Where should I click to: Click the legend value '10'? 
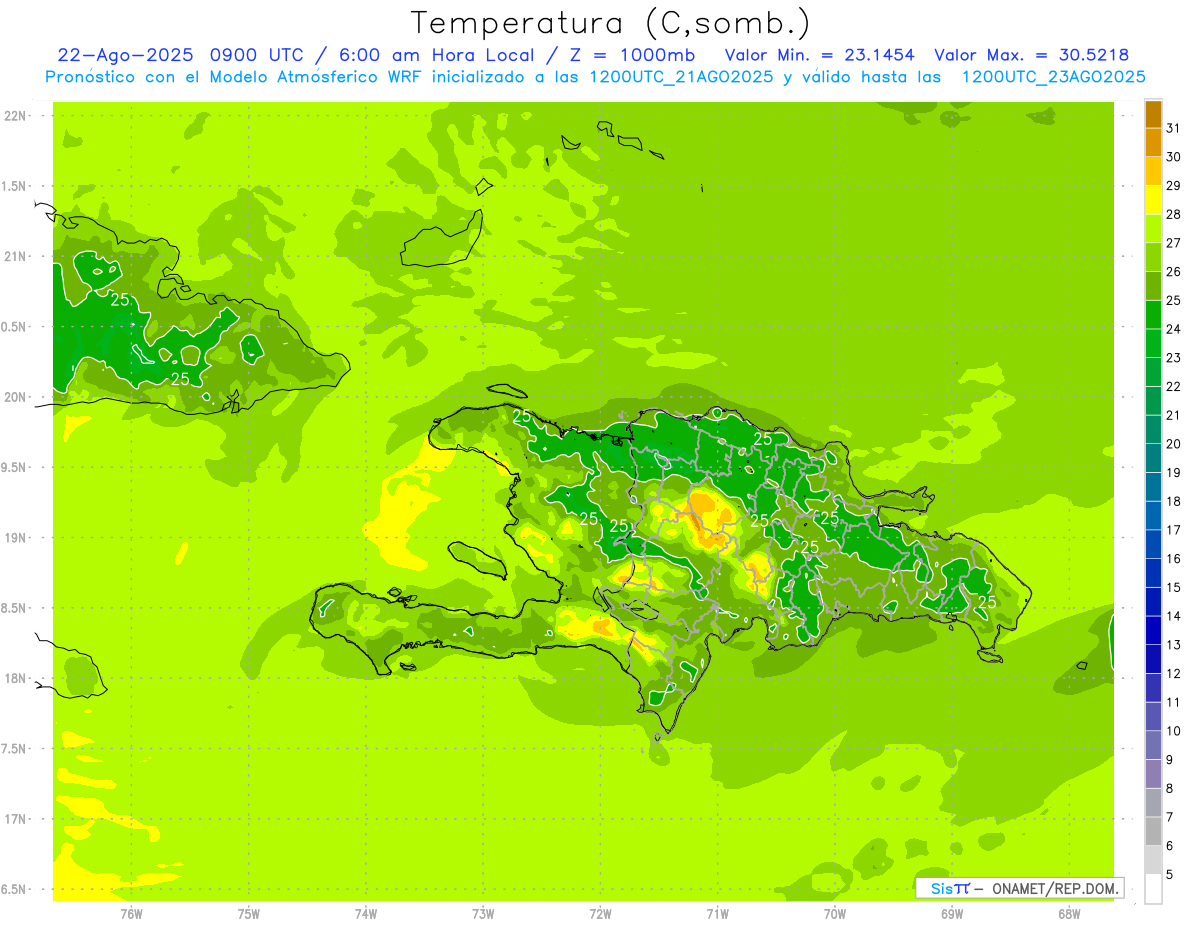[x=1174, y=731]
